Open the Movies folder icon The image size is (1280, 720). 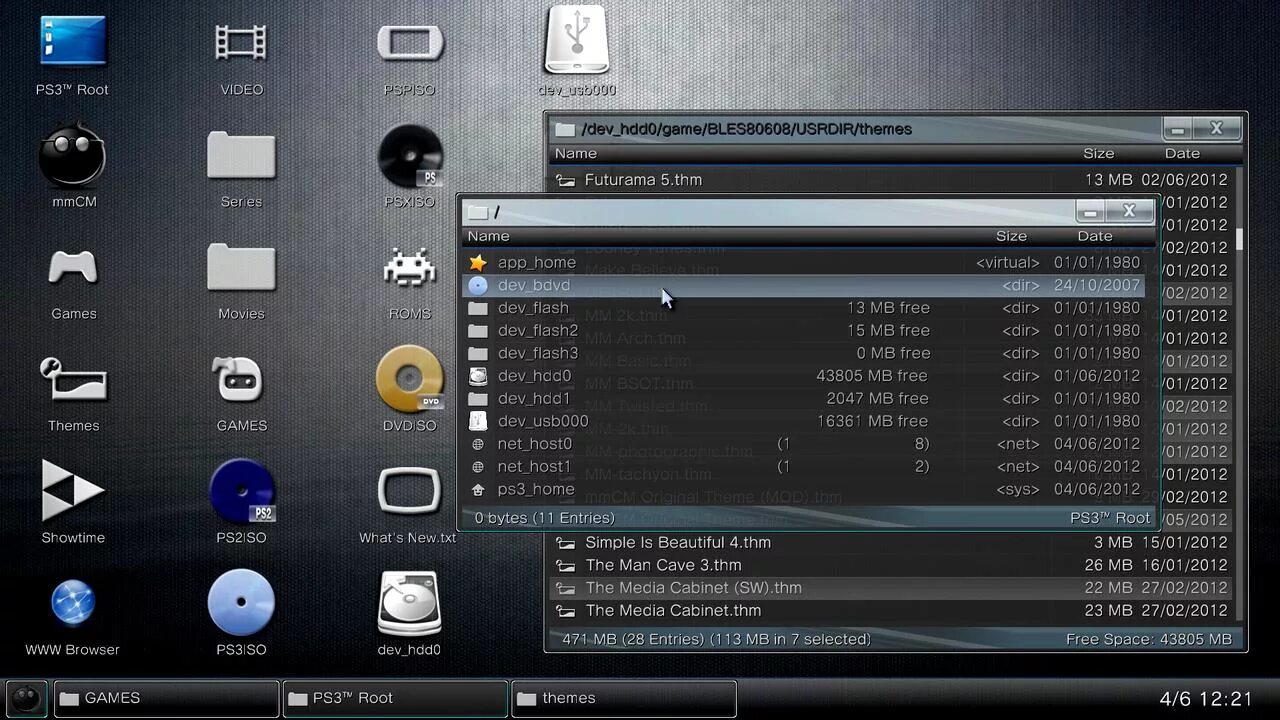coord(241,268)
